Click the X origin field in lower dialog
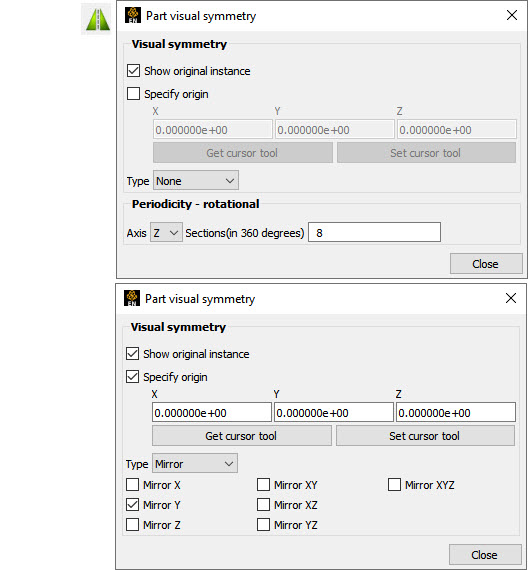Screen dimensions: 528x570 212,412
